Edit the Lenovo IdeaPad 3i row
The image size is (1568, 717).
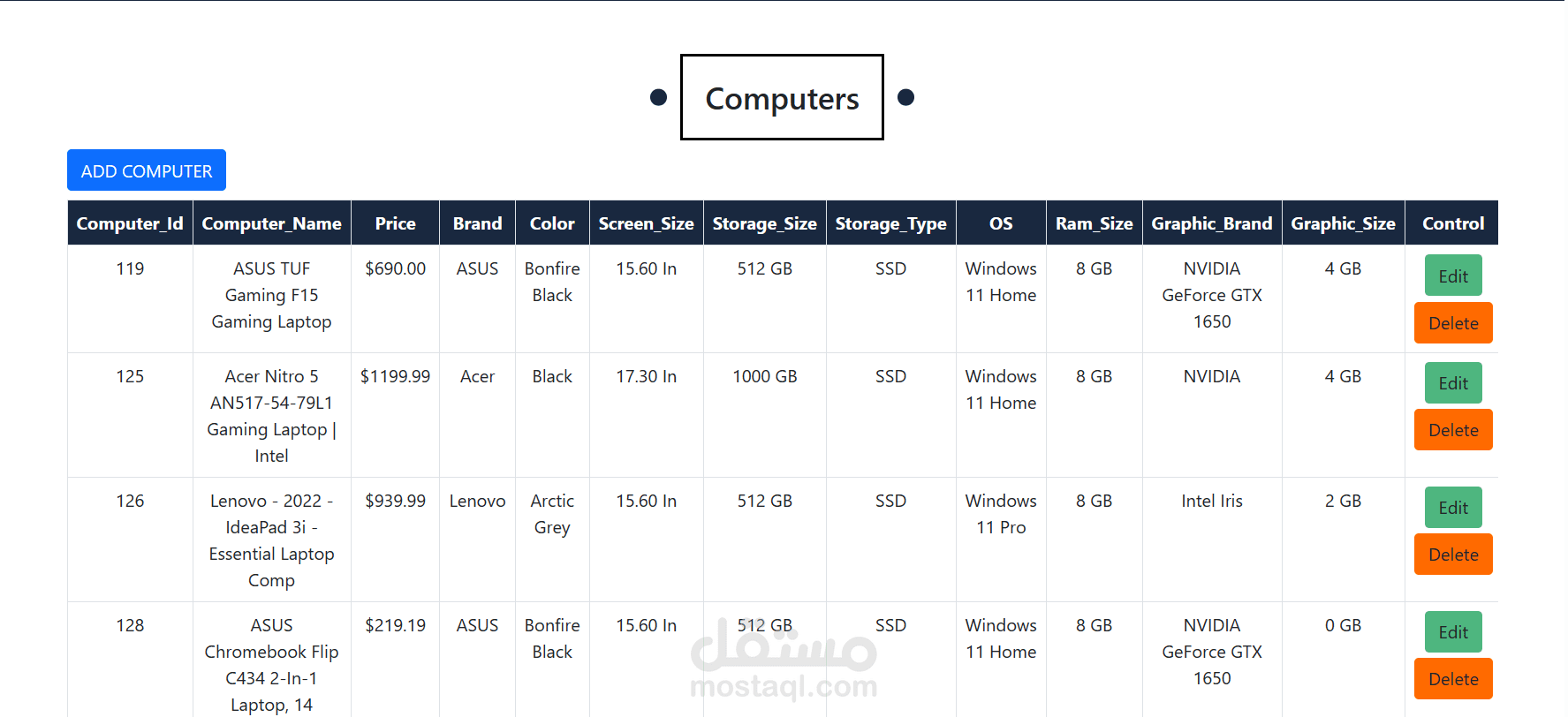[1453, 508]
